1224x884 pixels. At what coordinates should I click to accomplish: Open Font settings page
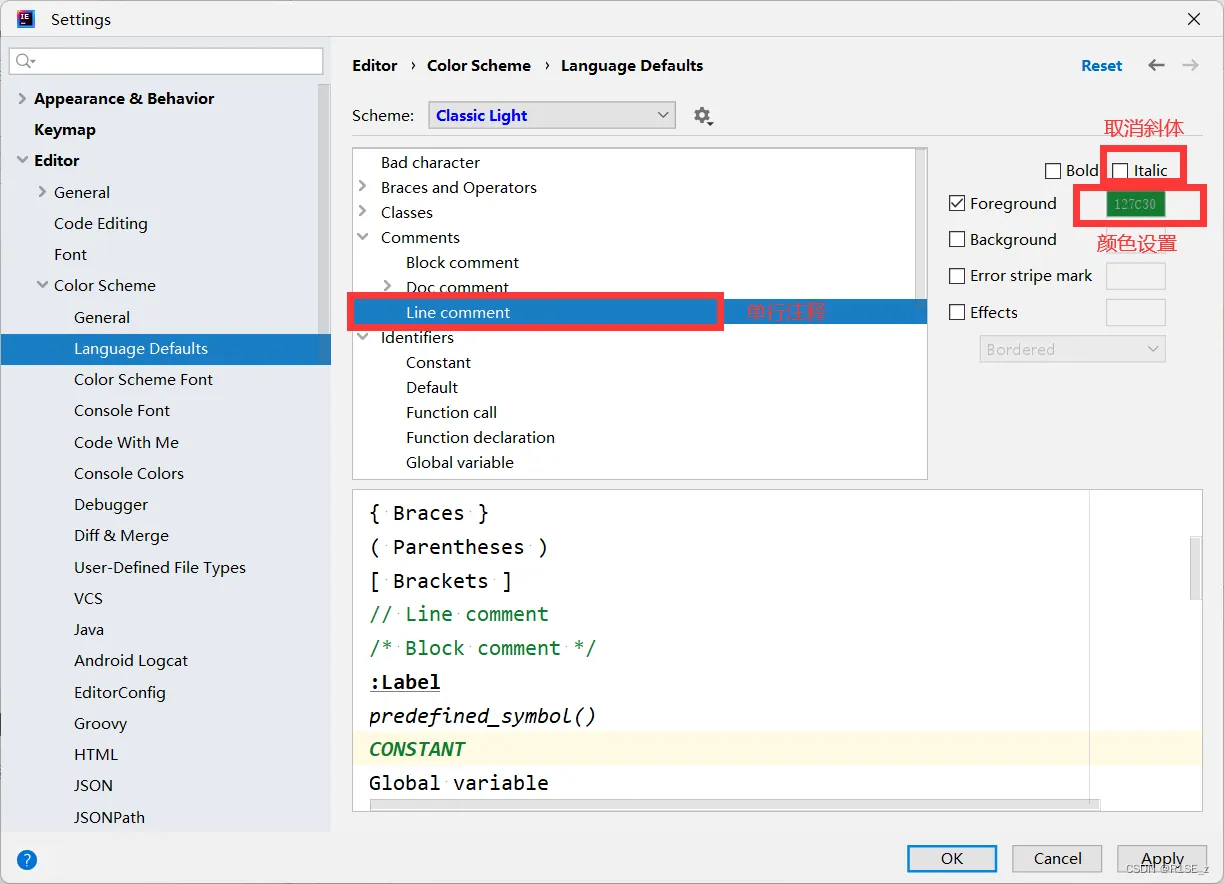(71, 255)
